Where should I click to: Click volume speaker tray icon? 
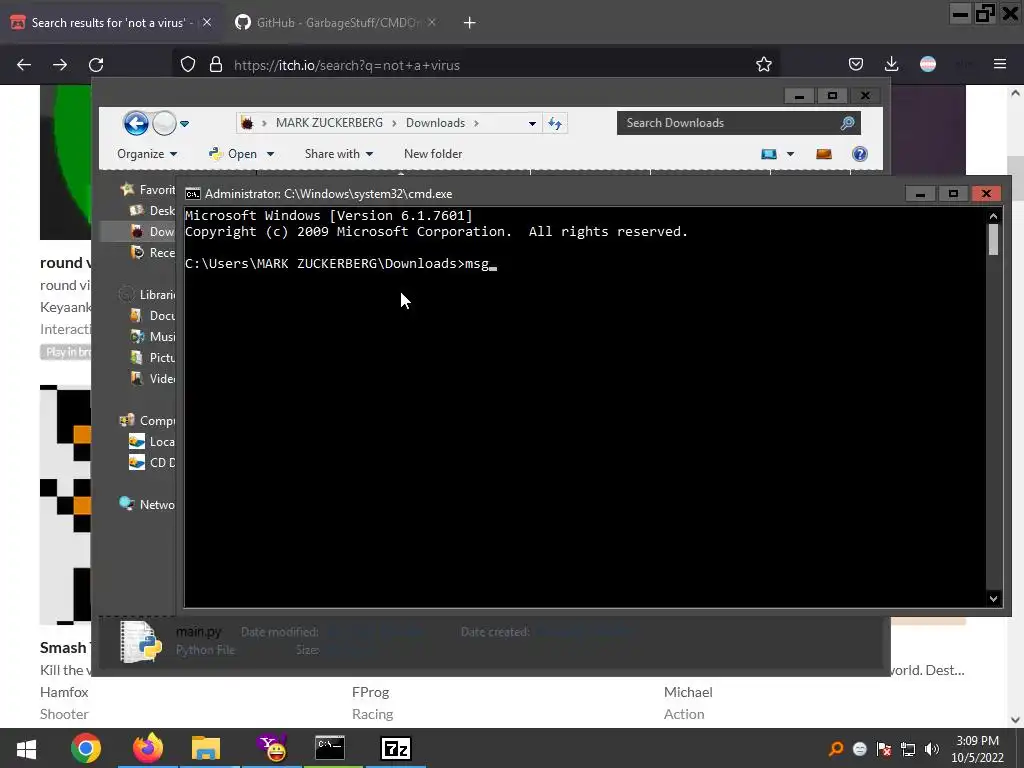pos(932,749)
